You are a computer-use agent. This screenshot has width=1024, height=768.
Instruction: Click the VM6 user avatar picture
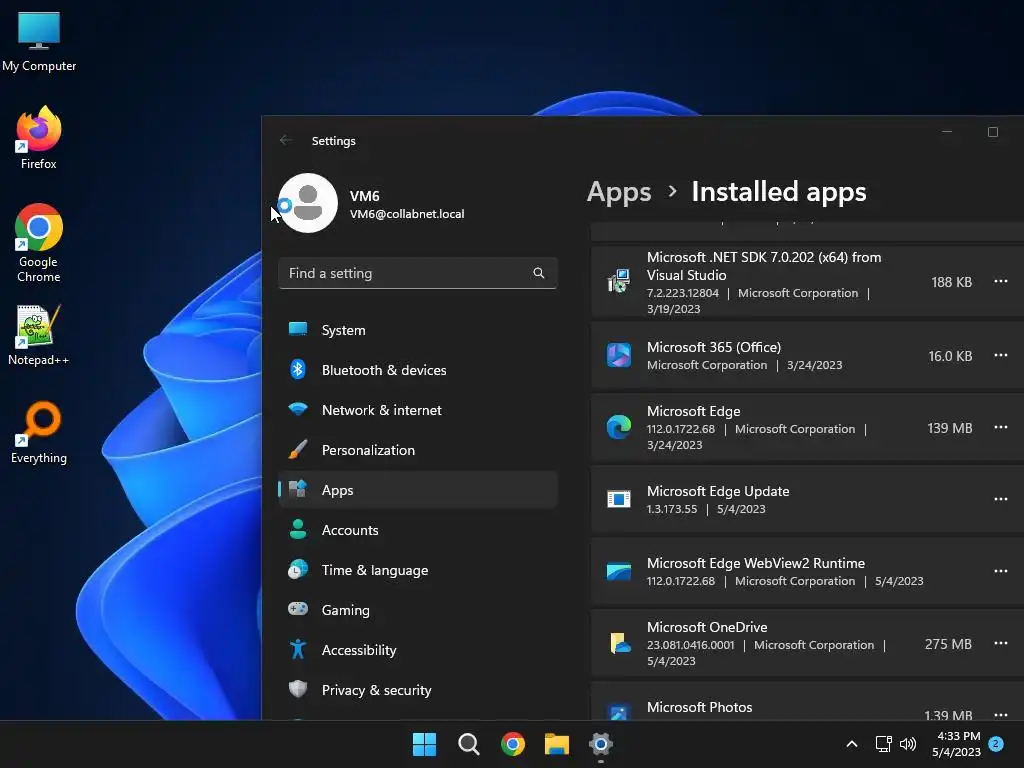coord(308,203)
